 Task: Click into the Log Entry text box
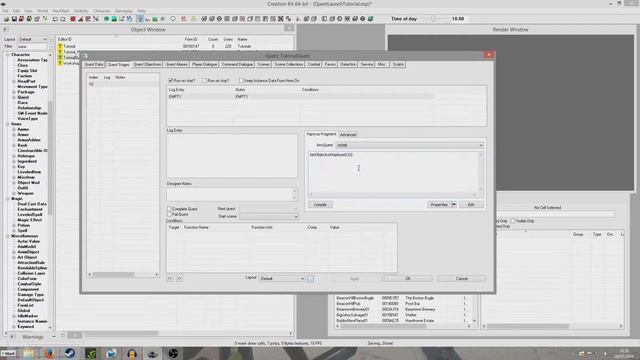click(x=232, y=156)
